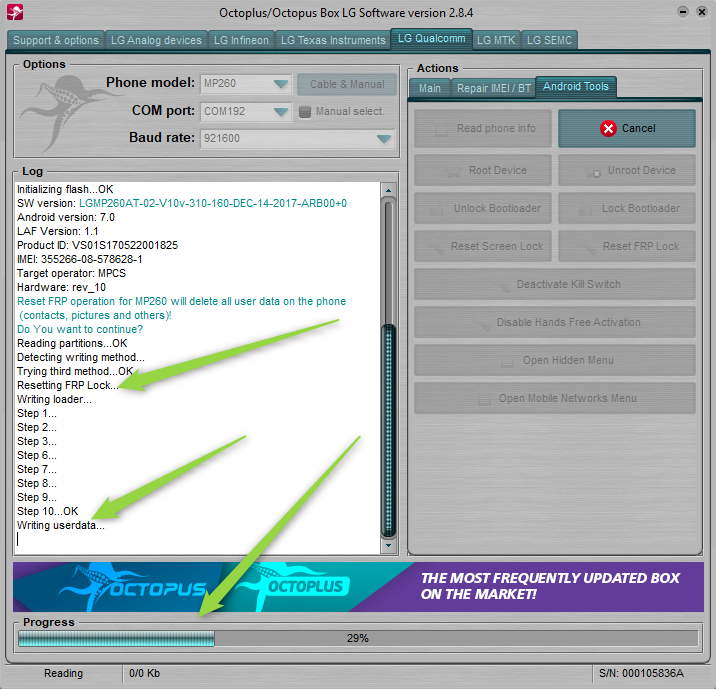The image size is (716, 689).
Task: Click the Cable & Manual button
Action: pos(347,84)
